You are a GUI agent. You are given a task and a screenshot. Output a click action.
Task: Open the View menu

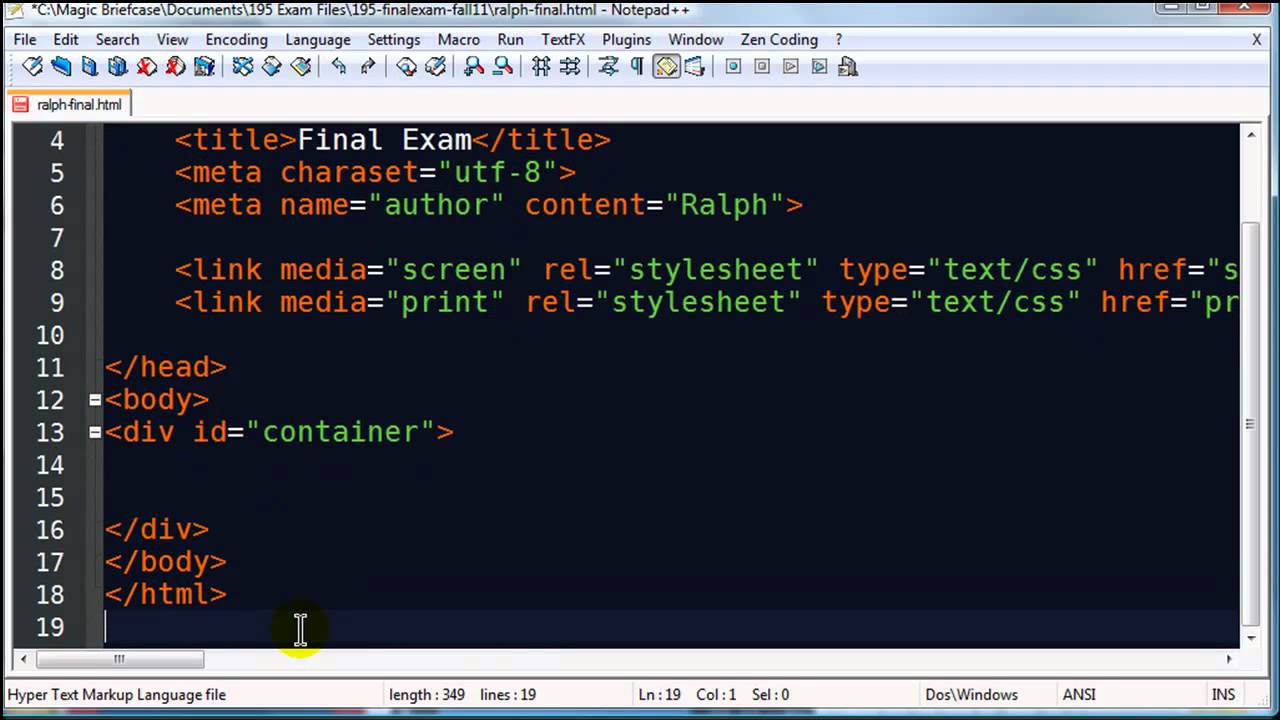click(172, 40)
